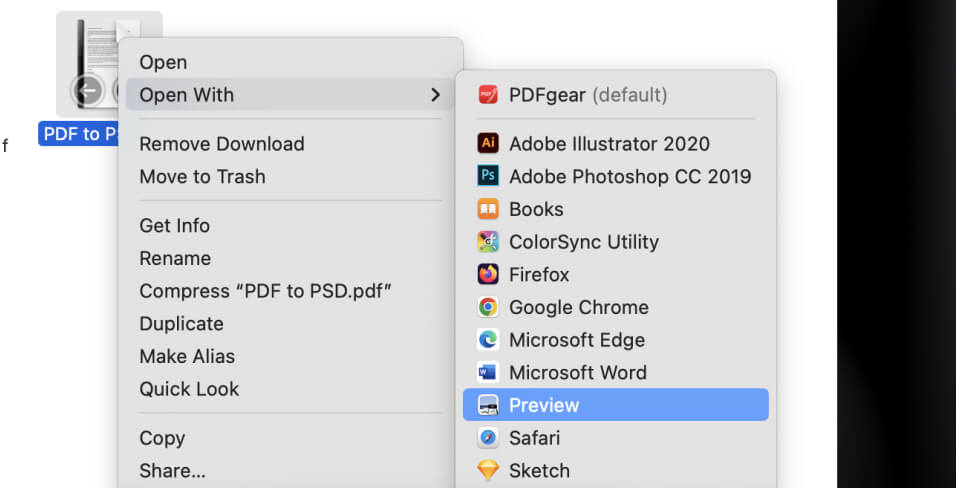Click the Firefox browser icon
The height and width of the screenshot is (488, 957).
[488, 274]
